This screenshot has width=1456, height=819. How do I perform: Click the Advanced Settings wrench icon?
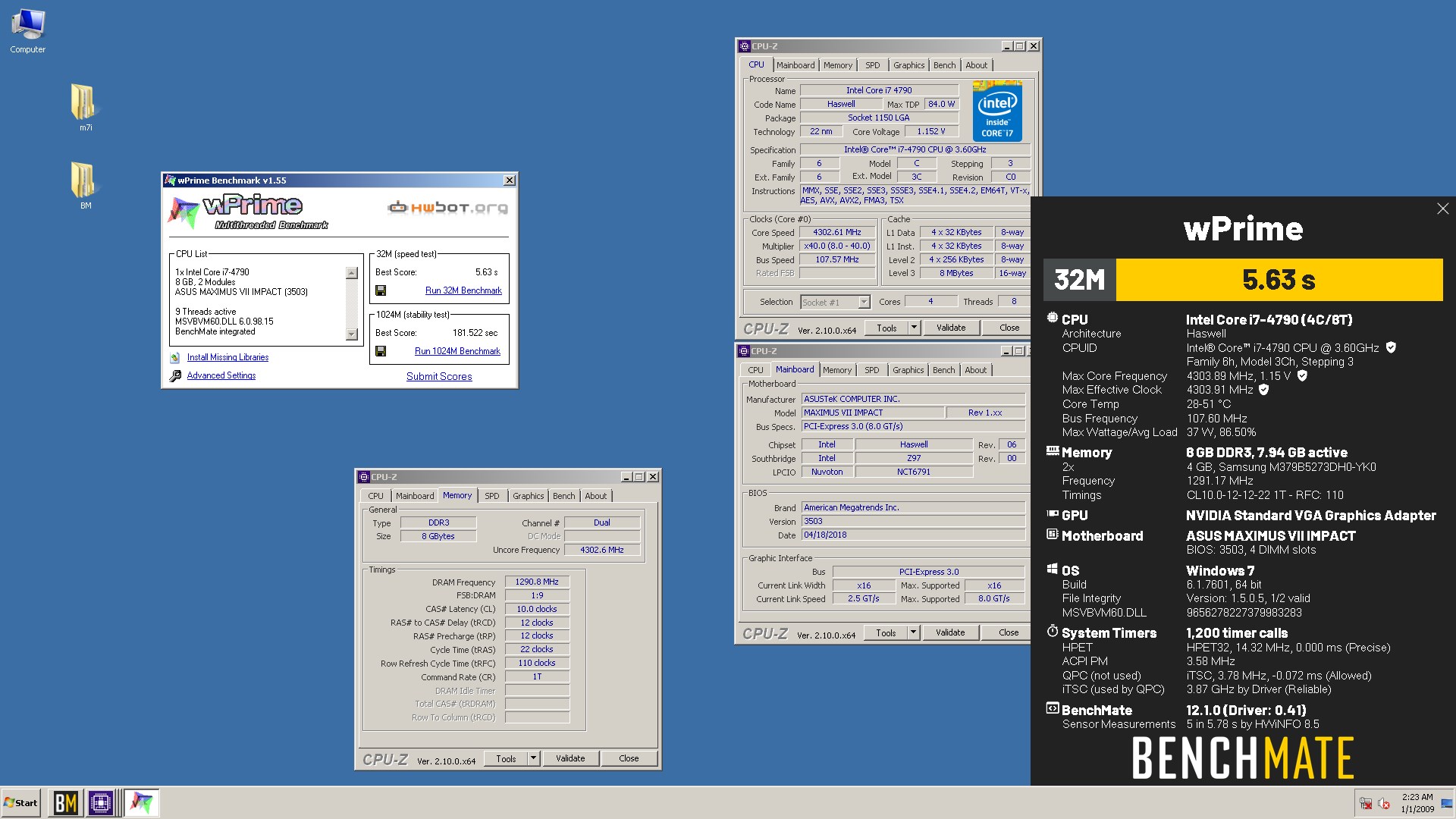point(175,375)
